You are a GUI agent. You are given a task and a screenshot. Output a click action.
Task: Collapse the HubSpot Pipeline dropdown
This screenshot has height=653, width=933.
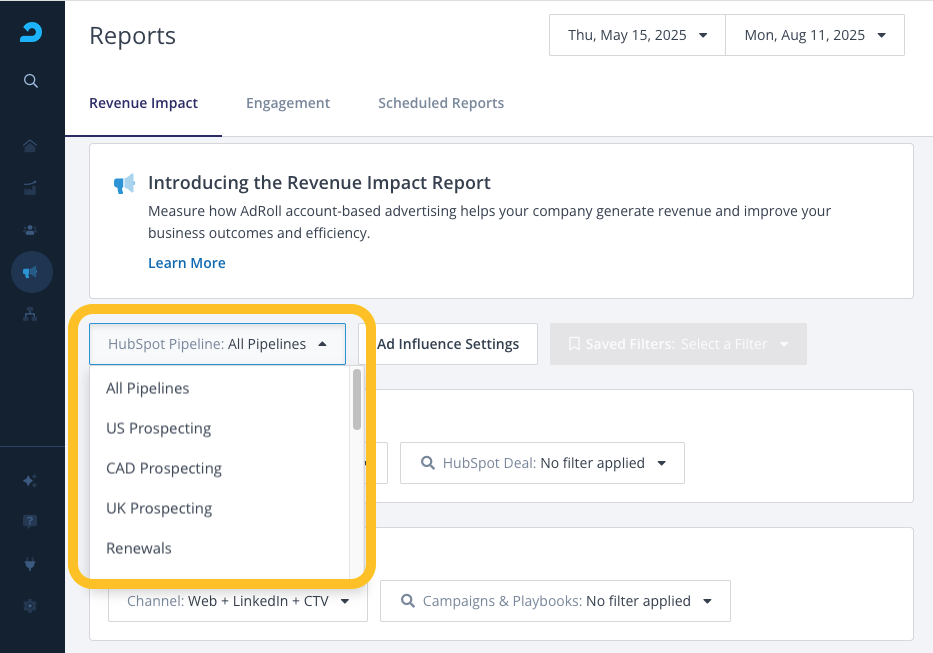click(x=217, y=344)
